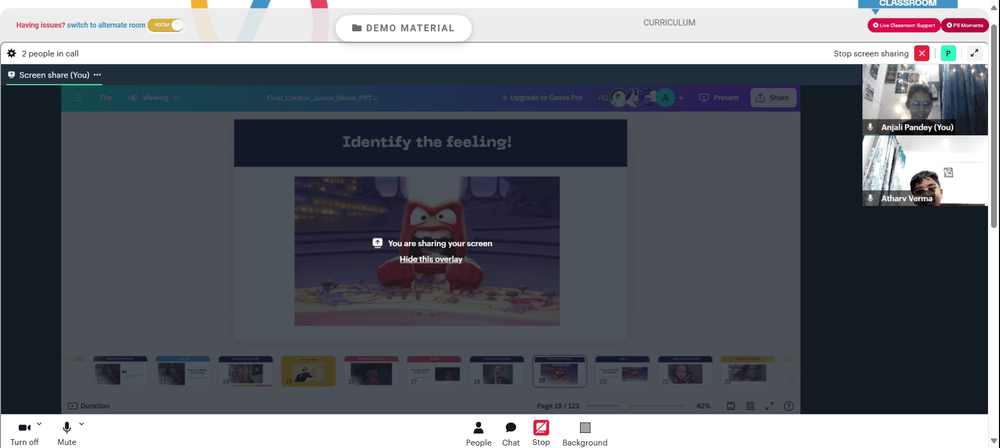Viewport: 1000px width, 448px height.
Task: Open the CURRICULUM tab
Action: pyautogui.click(x=669, y=22)
